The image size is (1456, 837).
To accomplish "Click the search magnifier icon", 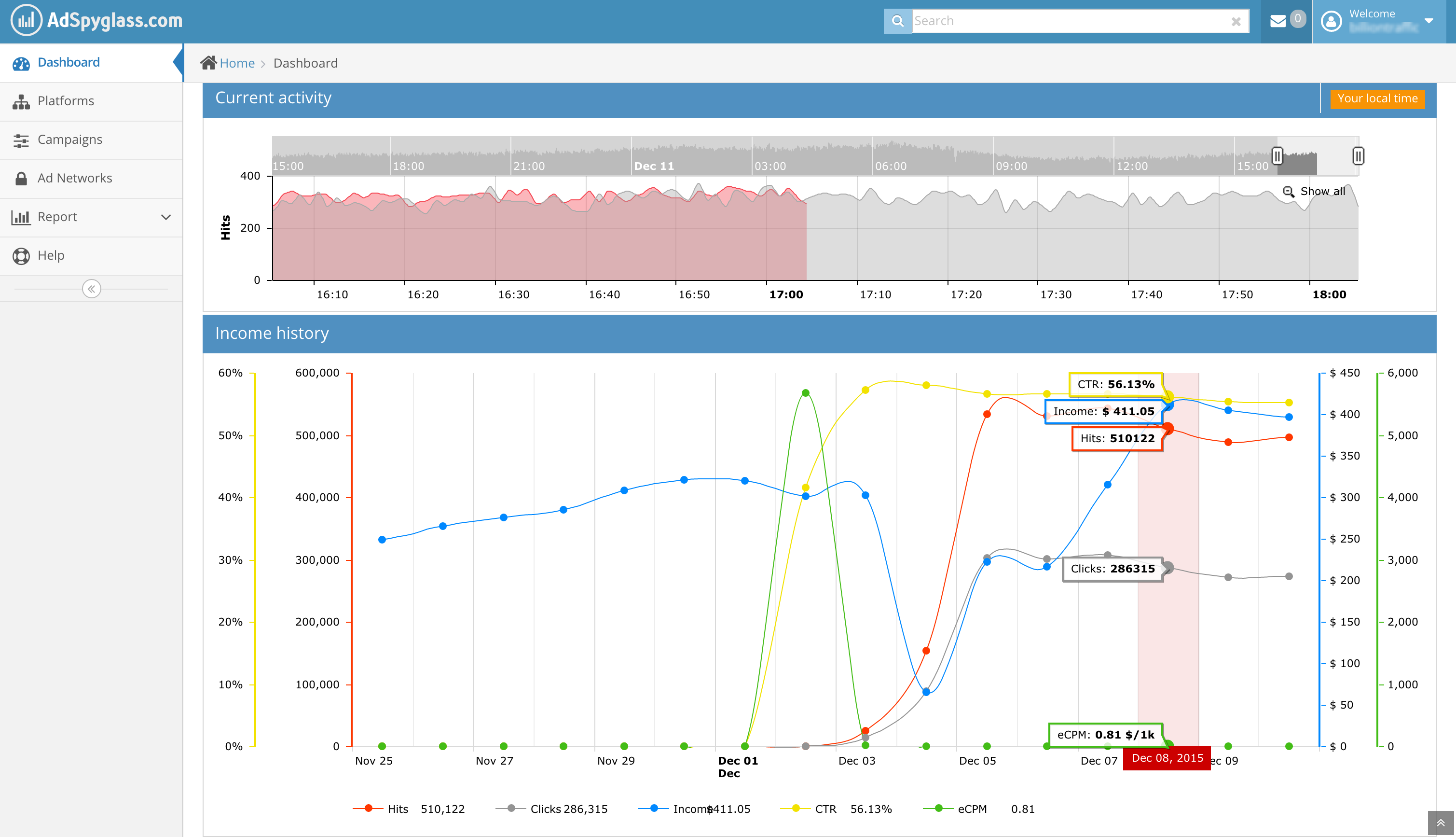I will (897, 21).
